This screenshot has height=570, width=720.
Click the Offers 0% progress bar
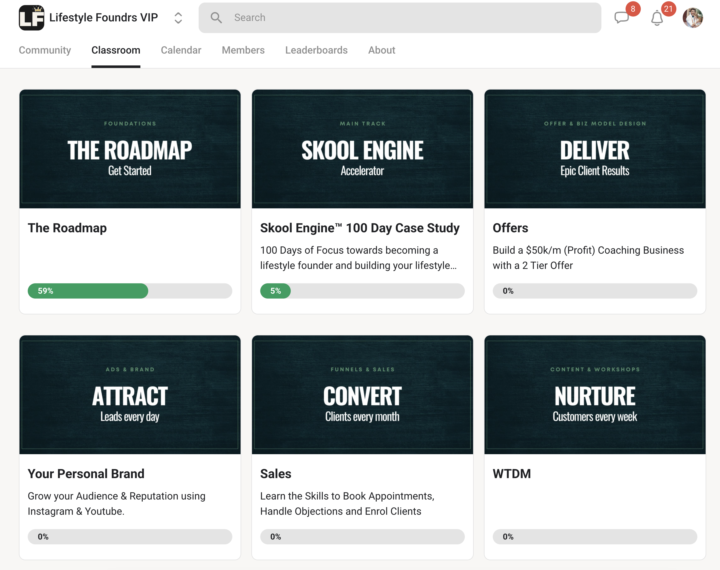595,291
